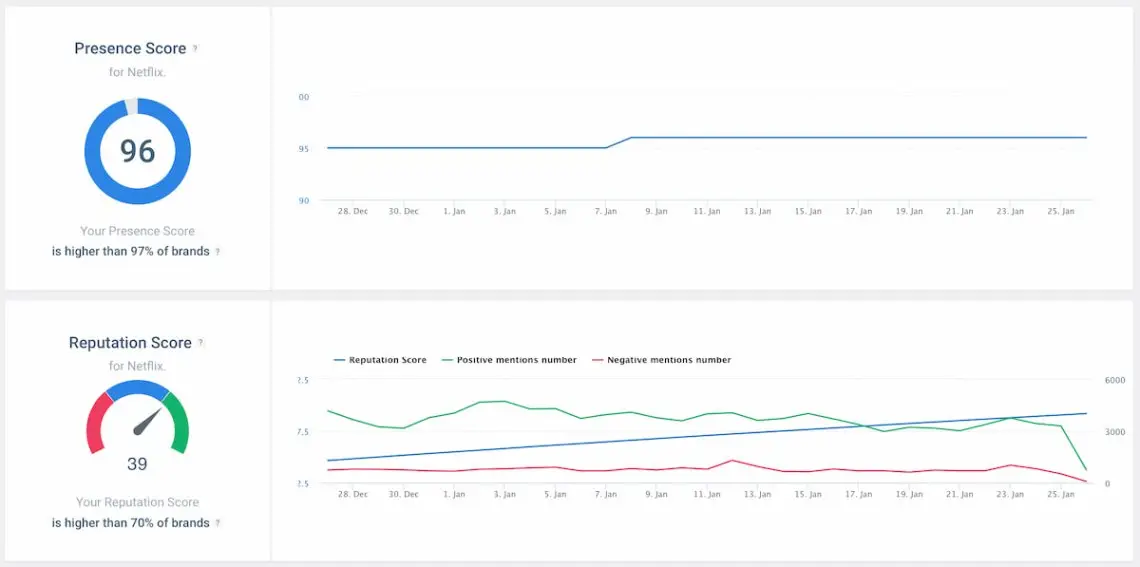Screen dimensions: 1140x567
Task: Open help icon beside Presence Score title
Action: pyautogui.click(x=195, y=49)
